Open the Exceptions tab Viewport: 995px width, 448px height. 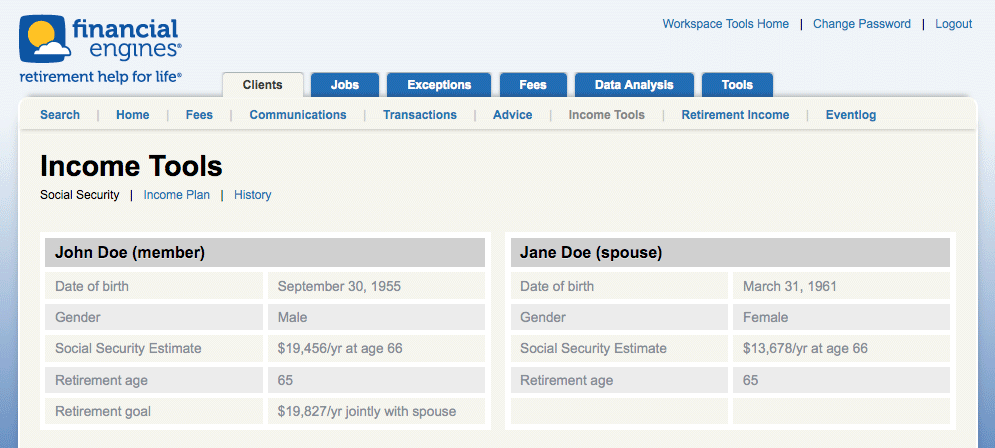click(438, 85)
